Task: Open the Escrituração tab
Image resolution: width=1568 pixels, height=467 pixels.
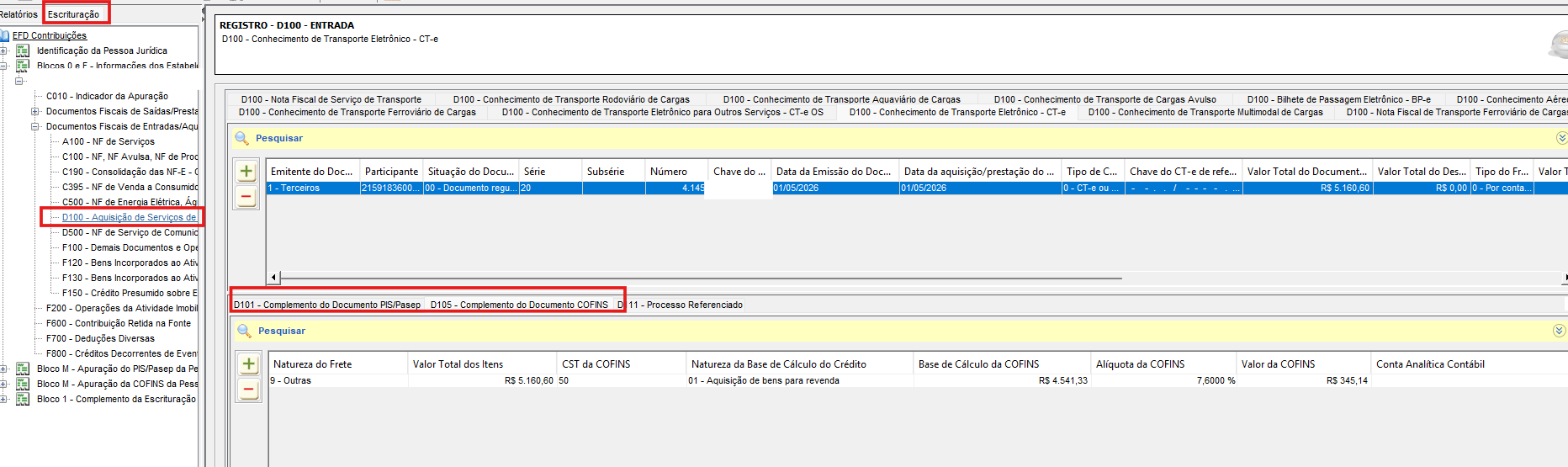Action: pos(74,14)
